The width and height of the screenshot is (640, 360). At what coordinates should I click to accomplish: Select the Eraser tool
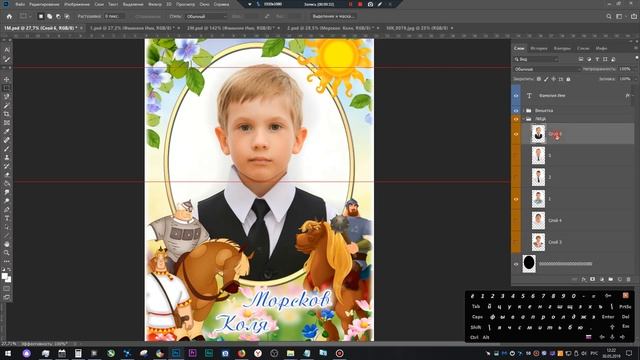7,175
